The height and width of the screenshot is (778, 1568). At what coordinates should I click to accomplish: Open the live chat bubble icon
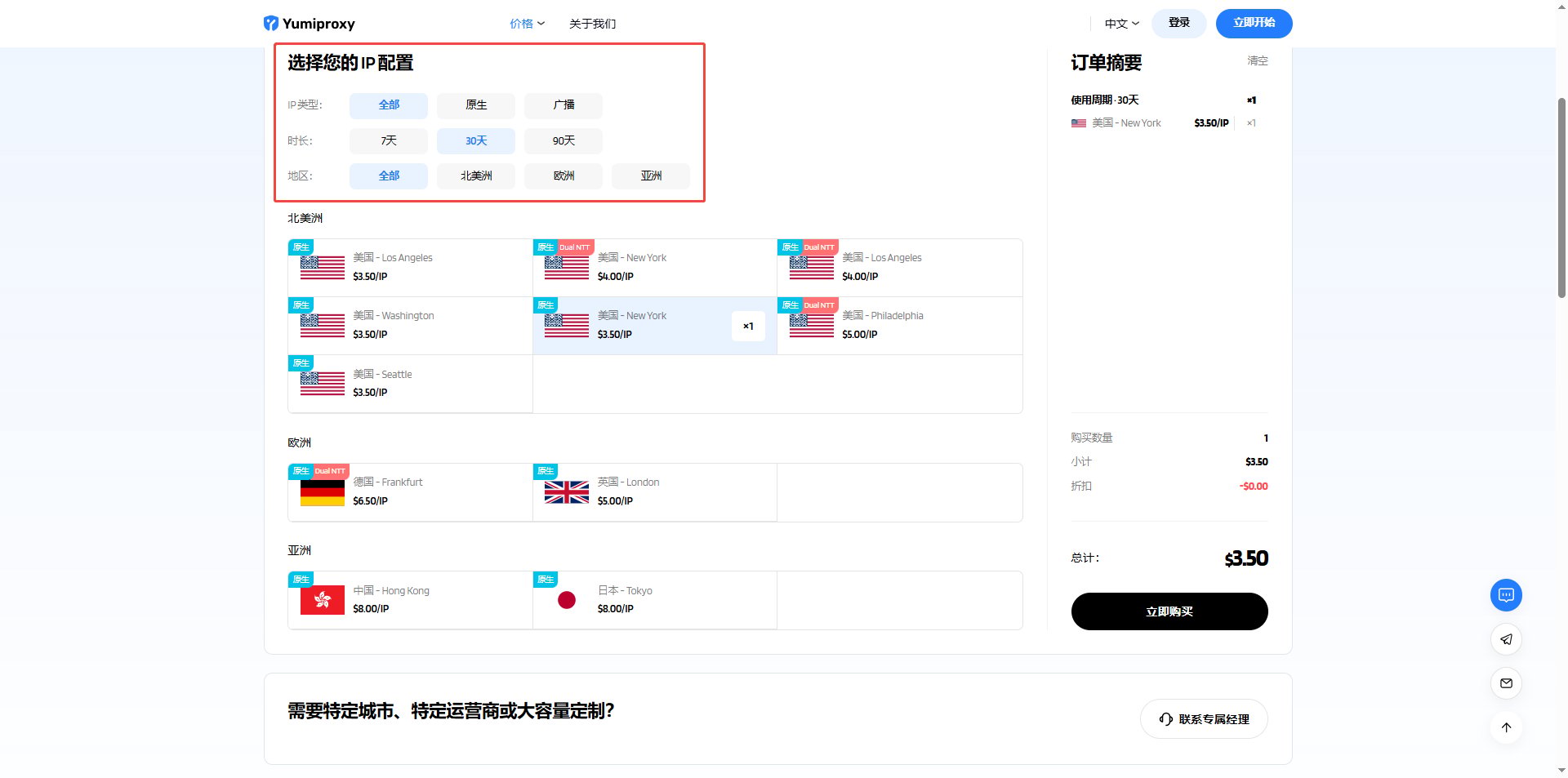(1506, 595)
